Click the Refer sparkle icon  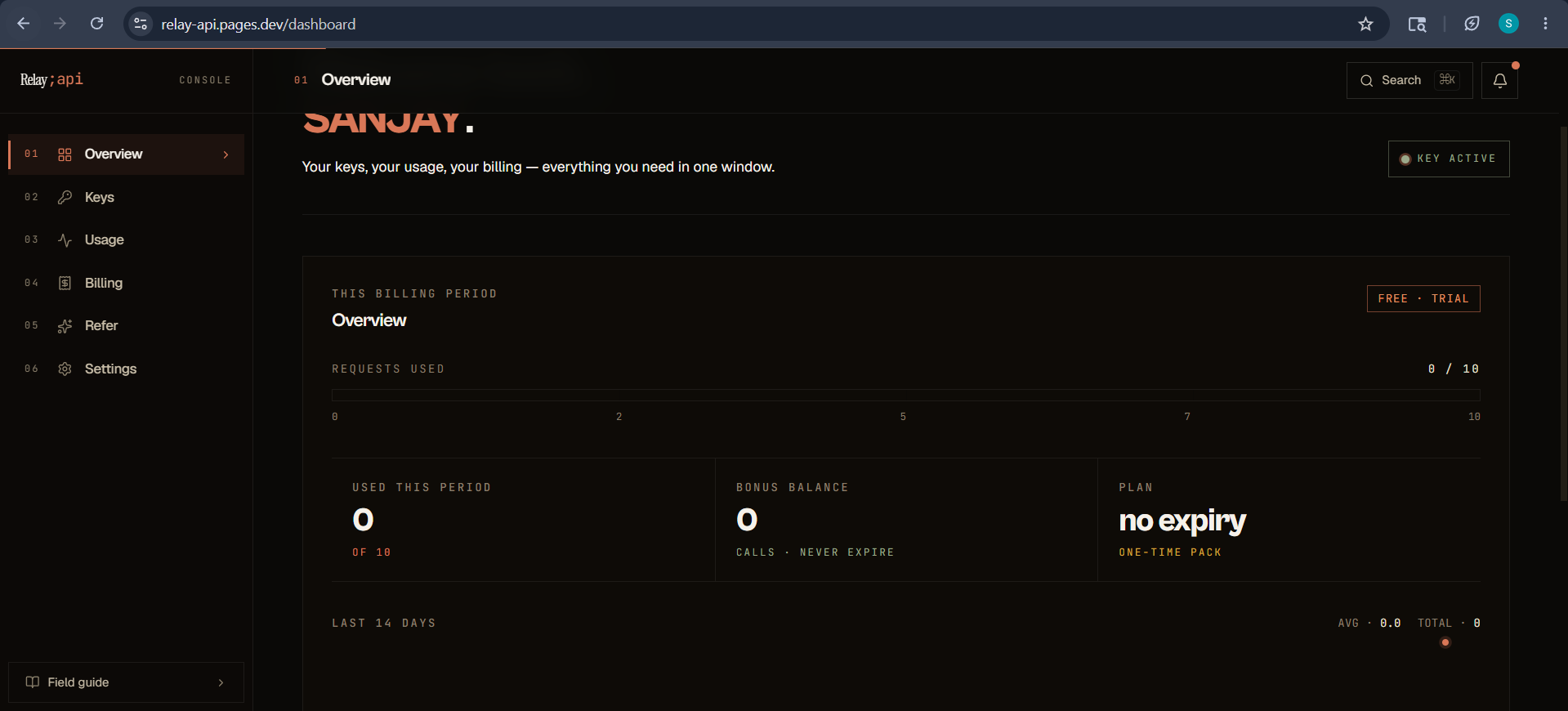[65, 326]
